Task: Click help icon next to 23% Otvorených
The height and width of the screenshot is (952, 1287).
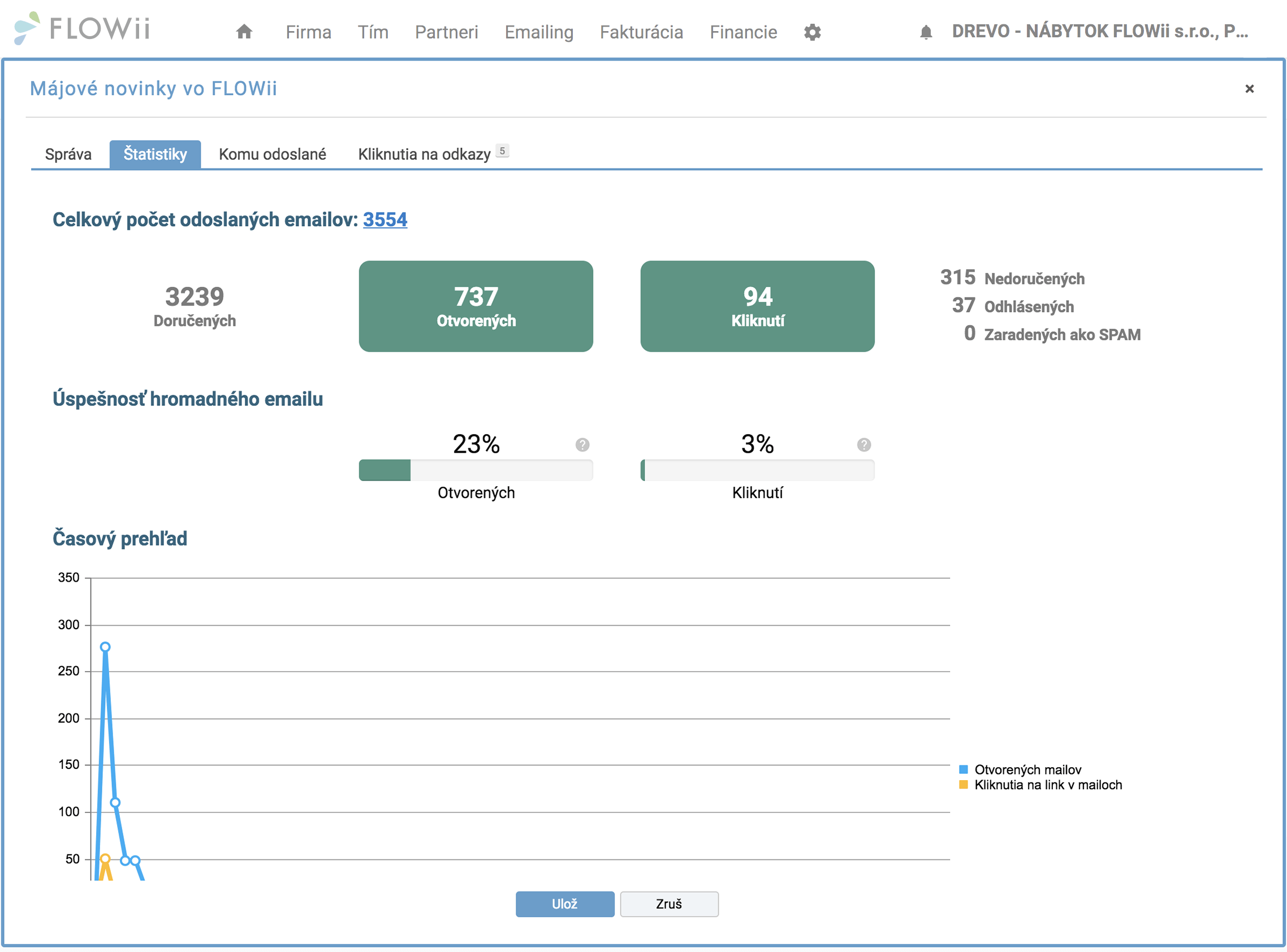Action: coord(582,445)
